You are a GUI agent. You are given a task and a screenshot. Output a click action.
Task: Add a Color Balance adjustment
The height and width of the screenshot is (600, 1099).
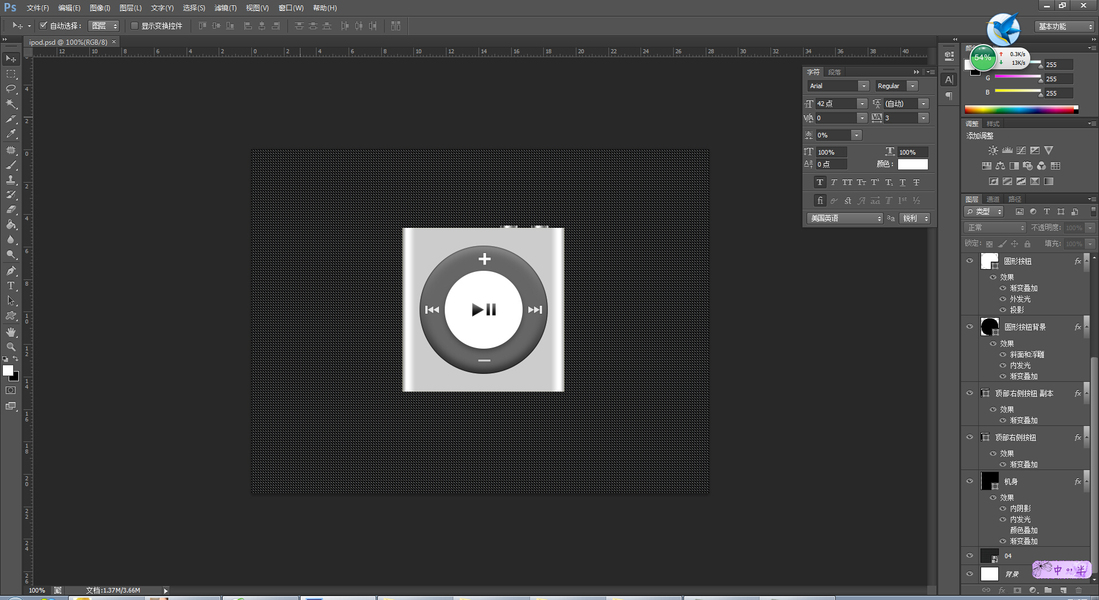[1000, 166]
